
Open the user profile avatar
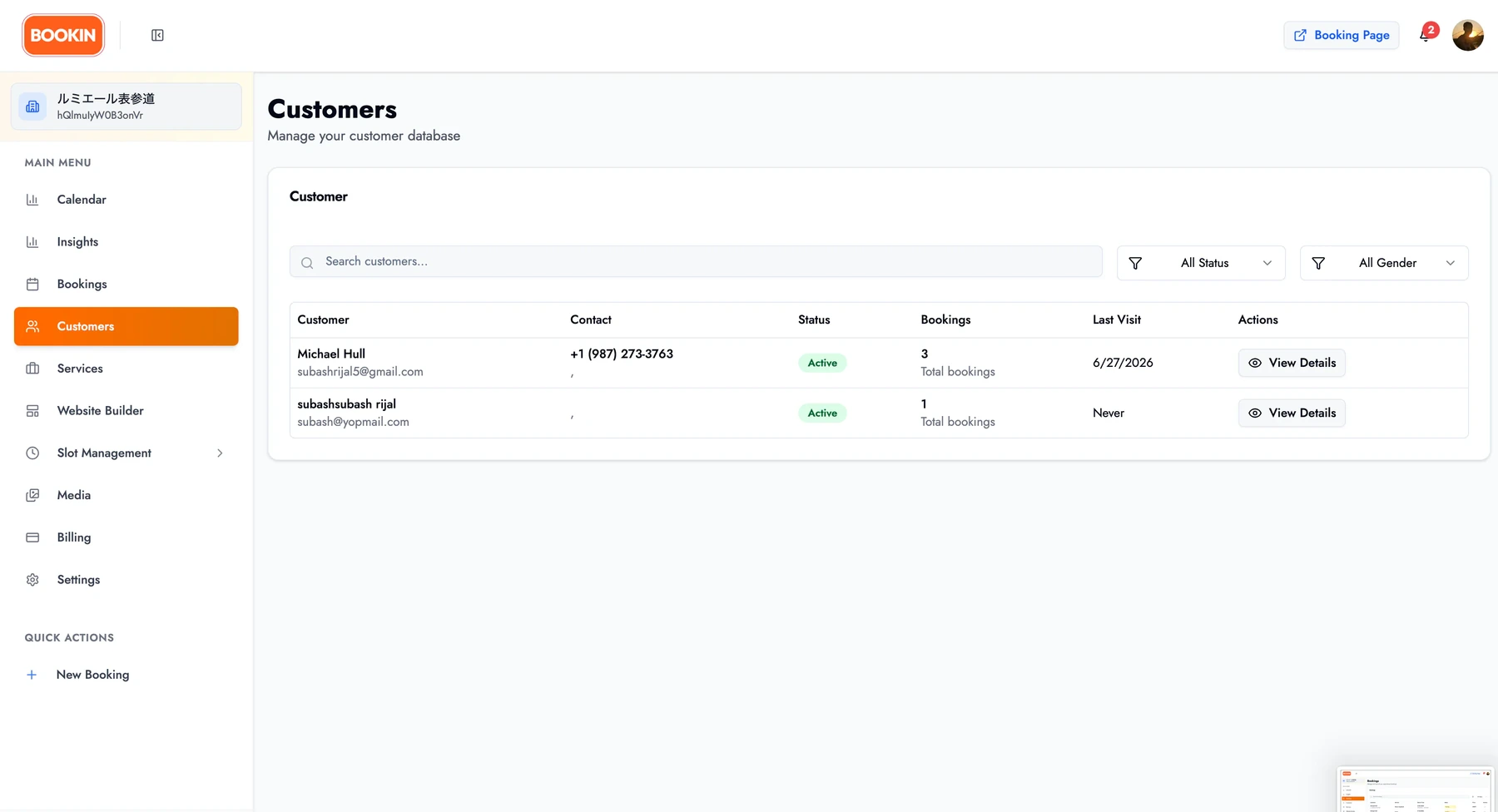tap(1467, 35)
